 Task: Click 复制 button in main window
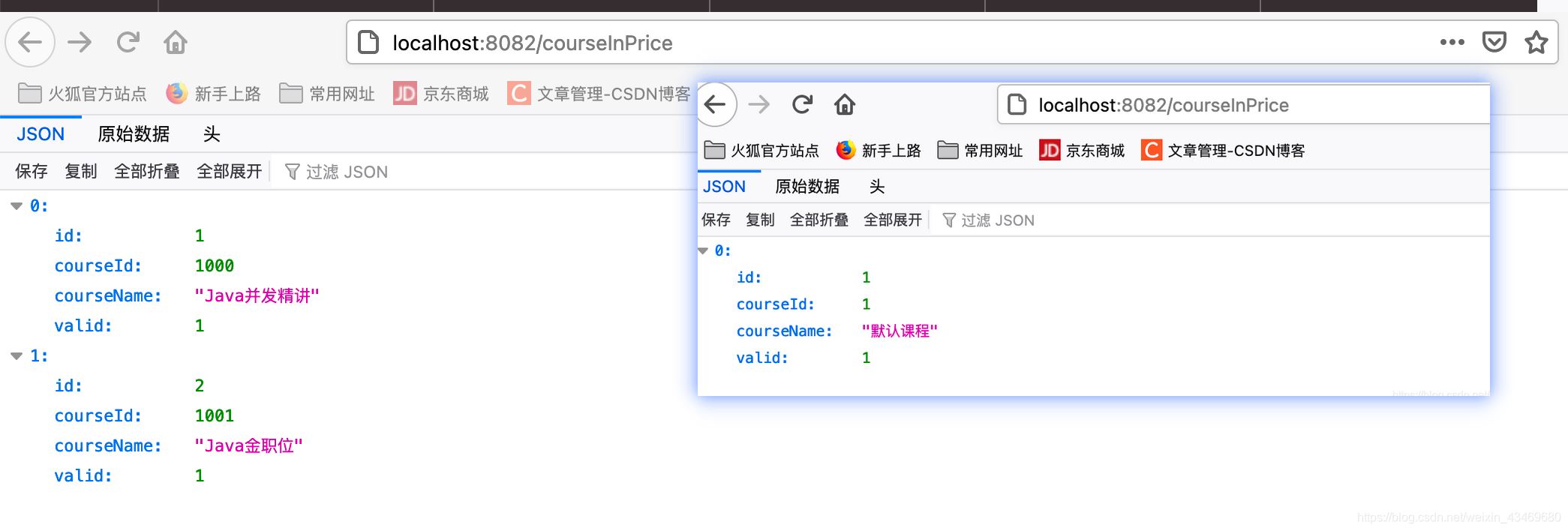(x=81, y=172)
